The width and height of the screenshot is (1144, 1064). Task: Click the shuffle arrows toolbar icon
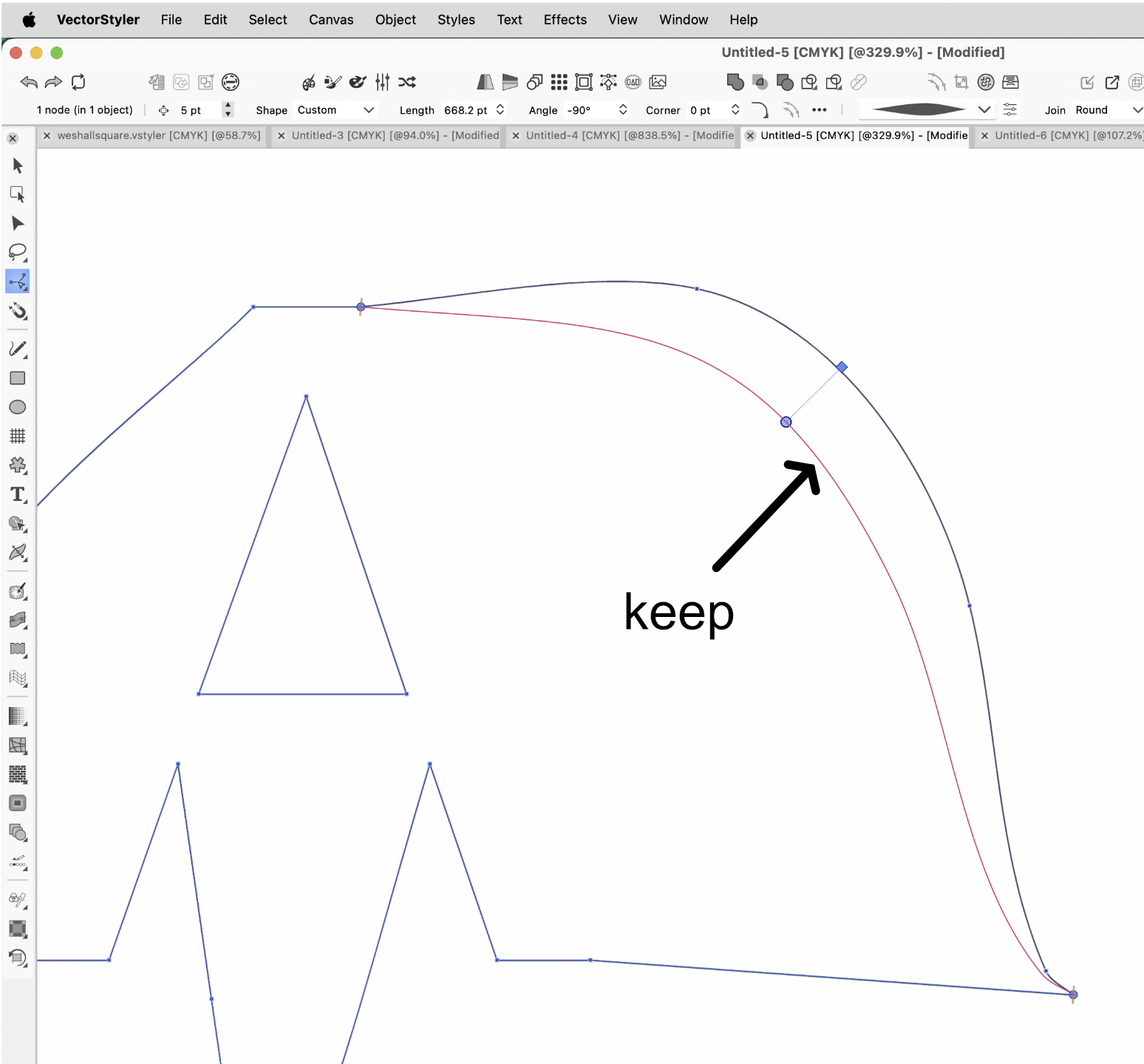coord(407,82)
